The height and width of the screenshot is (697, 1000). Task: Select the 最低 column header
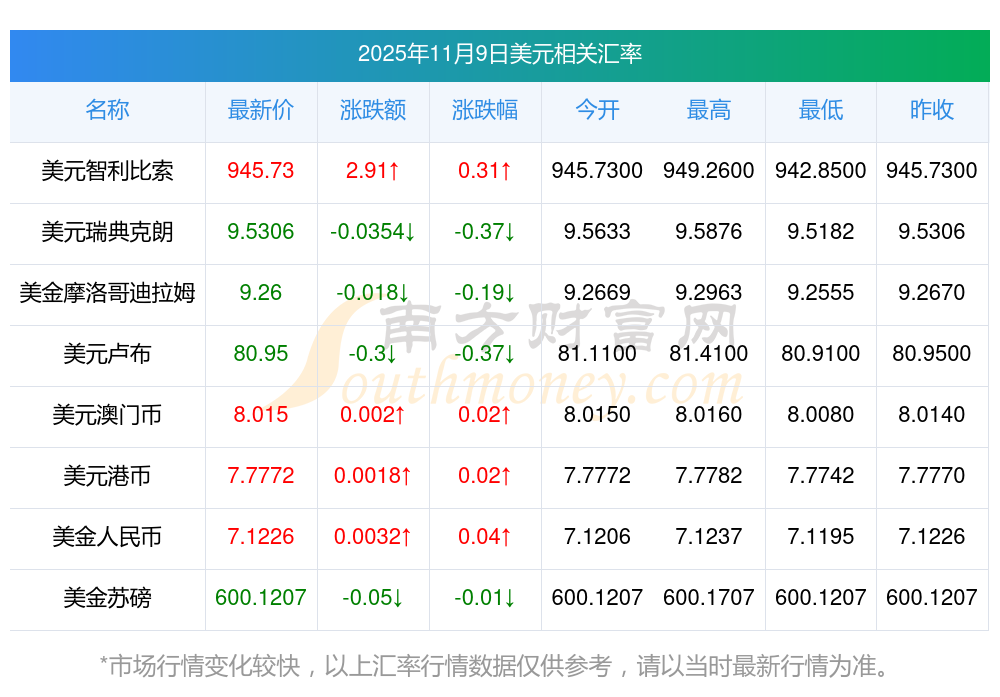tap(820, 110)
